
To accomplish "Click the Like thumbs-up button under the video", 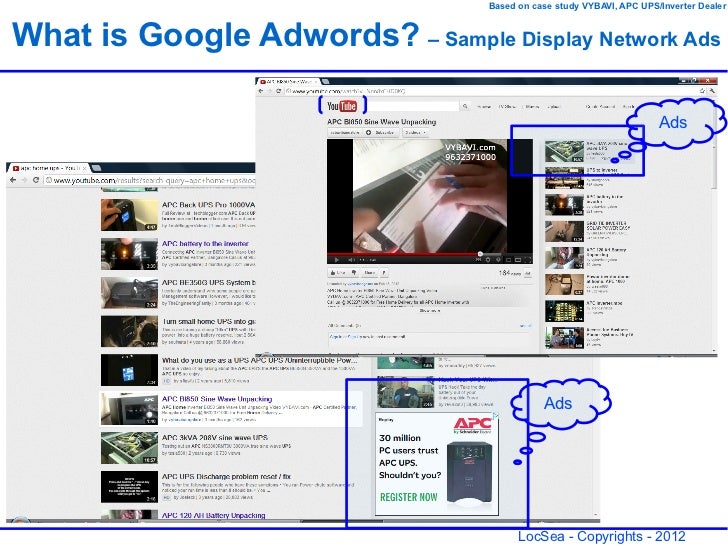I will click(x=338, y=273).
